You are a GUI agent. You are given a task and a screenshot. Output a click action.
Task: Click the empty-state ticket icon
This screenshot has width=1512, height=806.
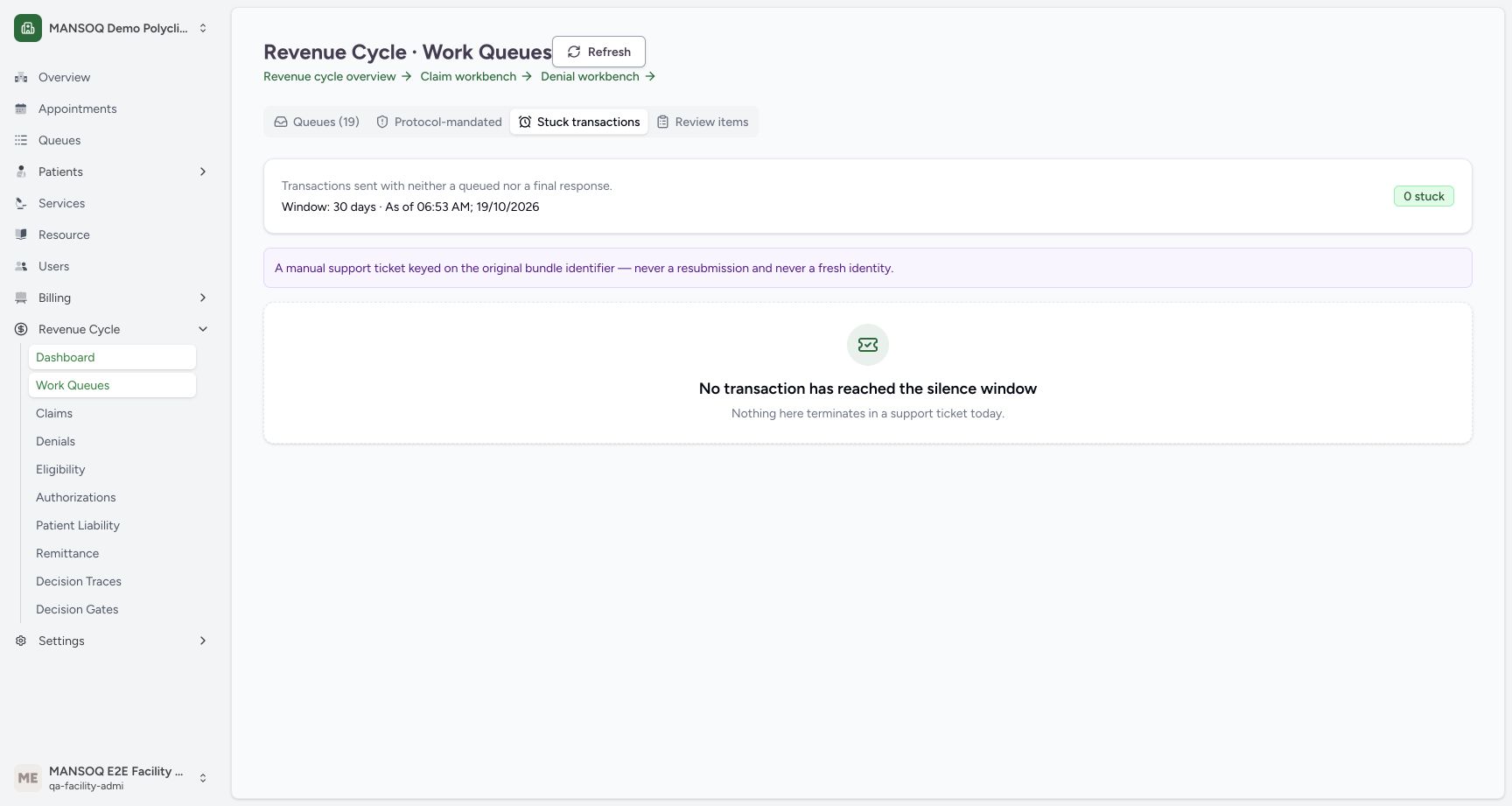click(868, 345)
